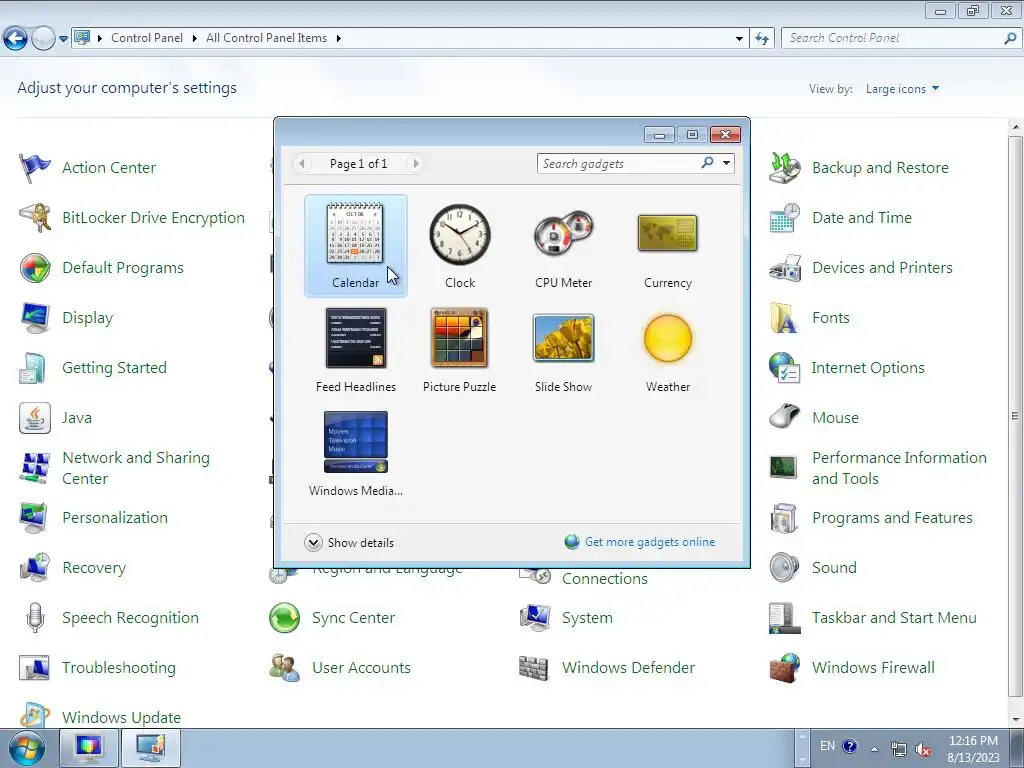Open Action Center flag icon
1024x768 pixels.
[x=35, y=168]
